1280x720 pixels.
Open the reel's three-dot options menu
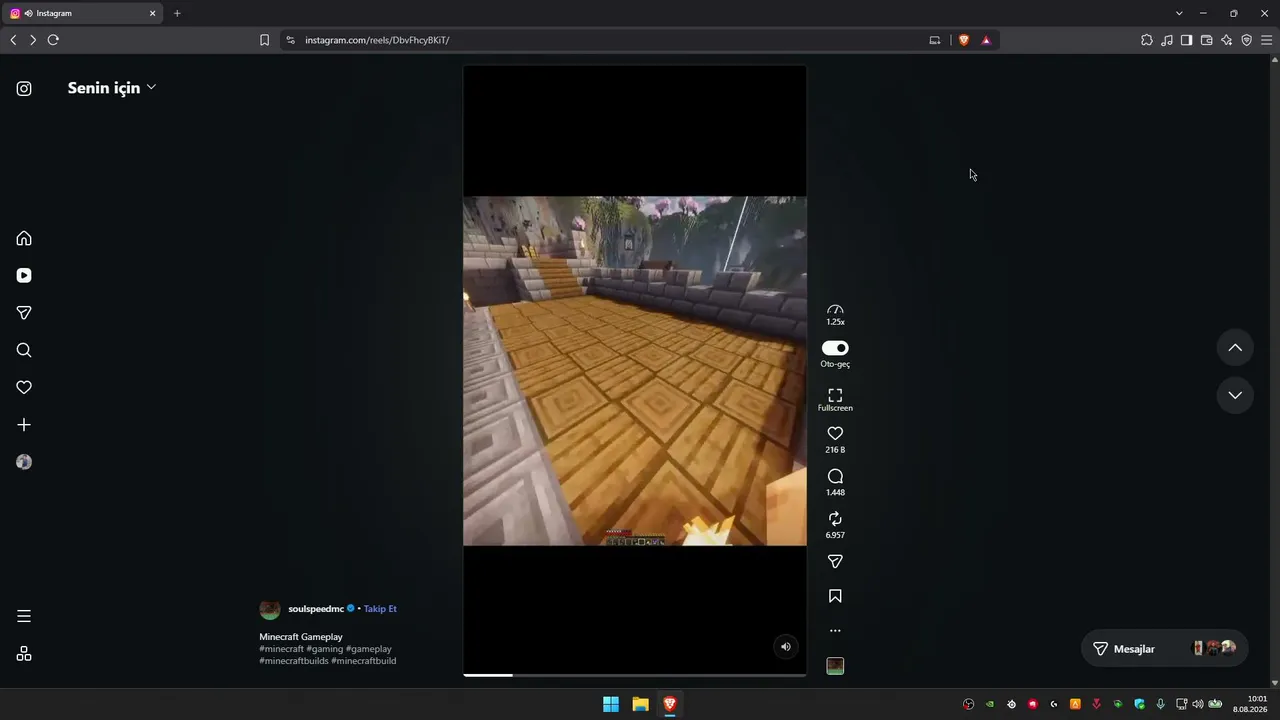pyautogui.click(x=835, y=631)
